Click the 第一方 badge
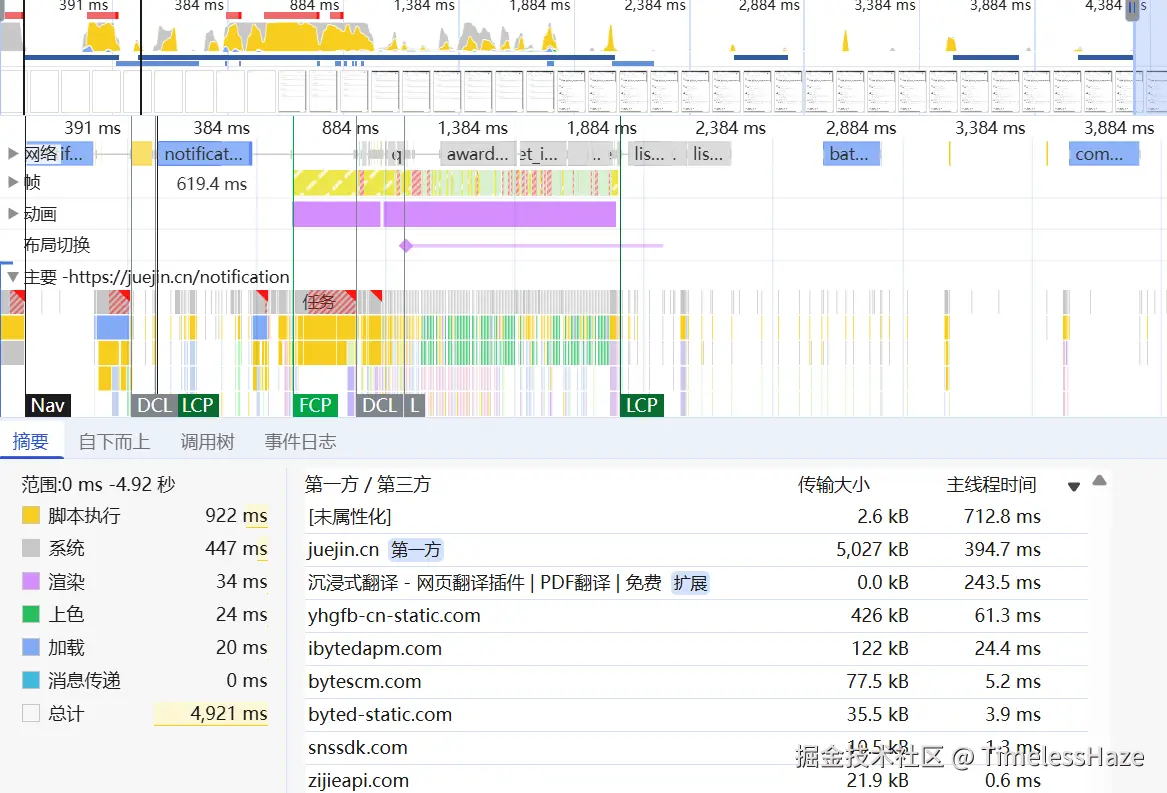This screenshot has width=1167, height=793. tap(415, 550)
